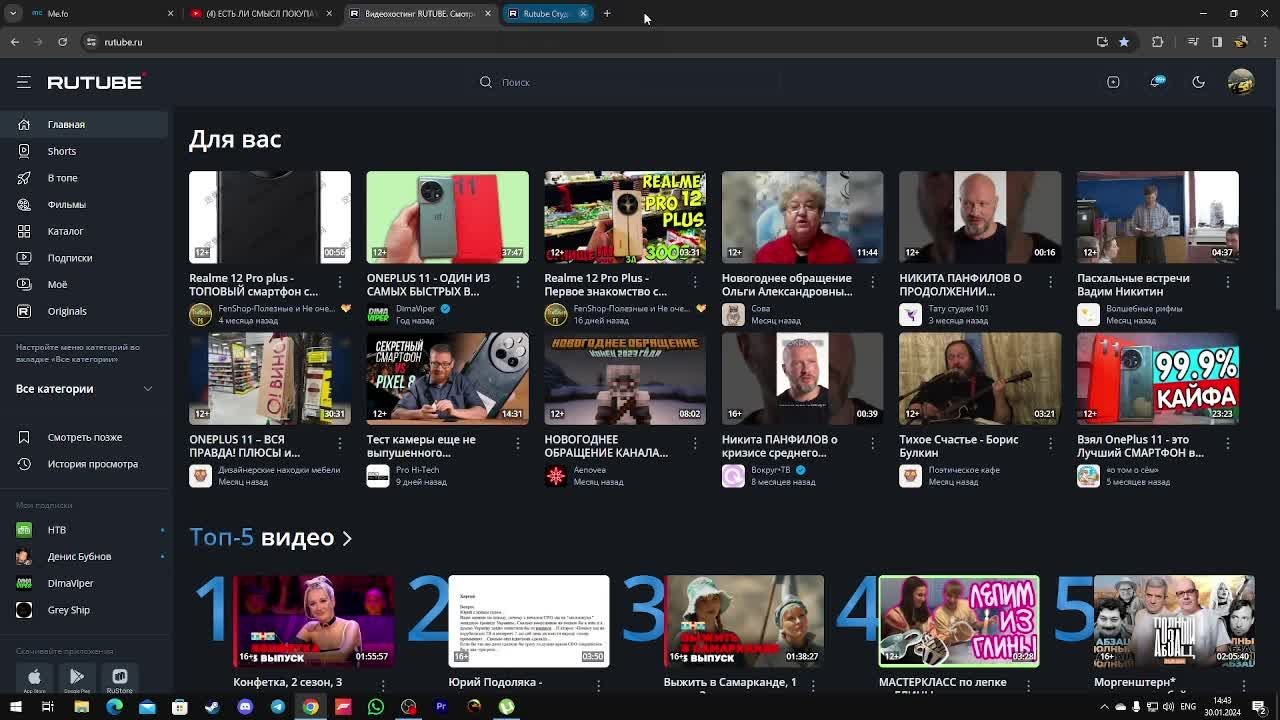
Task: Open the НТВ subscription channel
Action: pos(84,530)
